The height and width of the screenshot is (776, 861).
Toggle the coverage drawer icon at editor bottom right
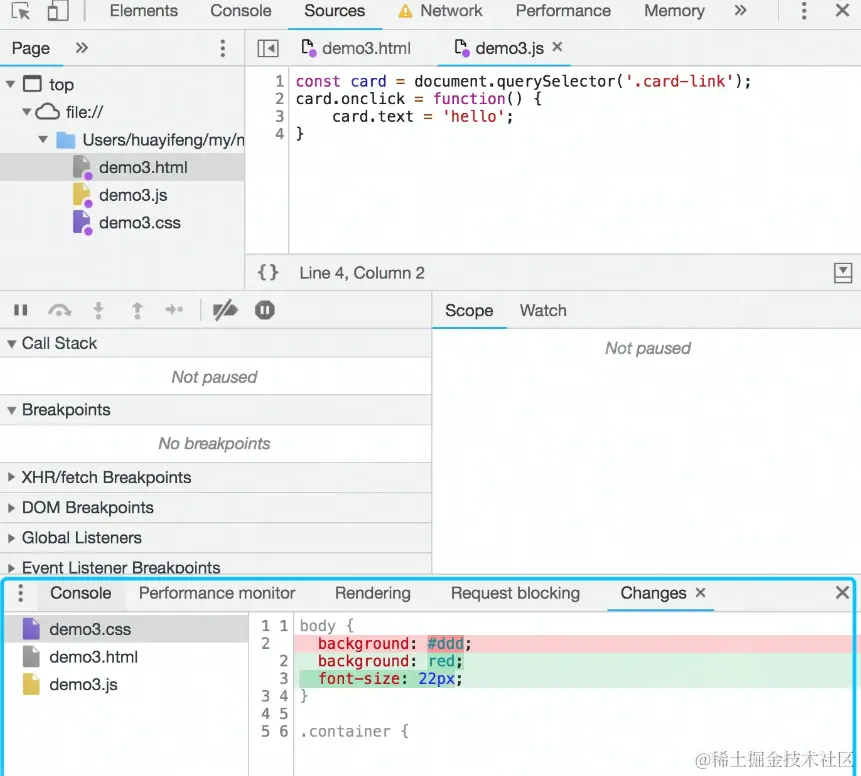click(x=842, y=272)
